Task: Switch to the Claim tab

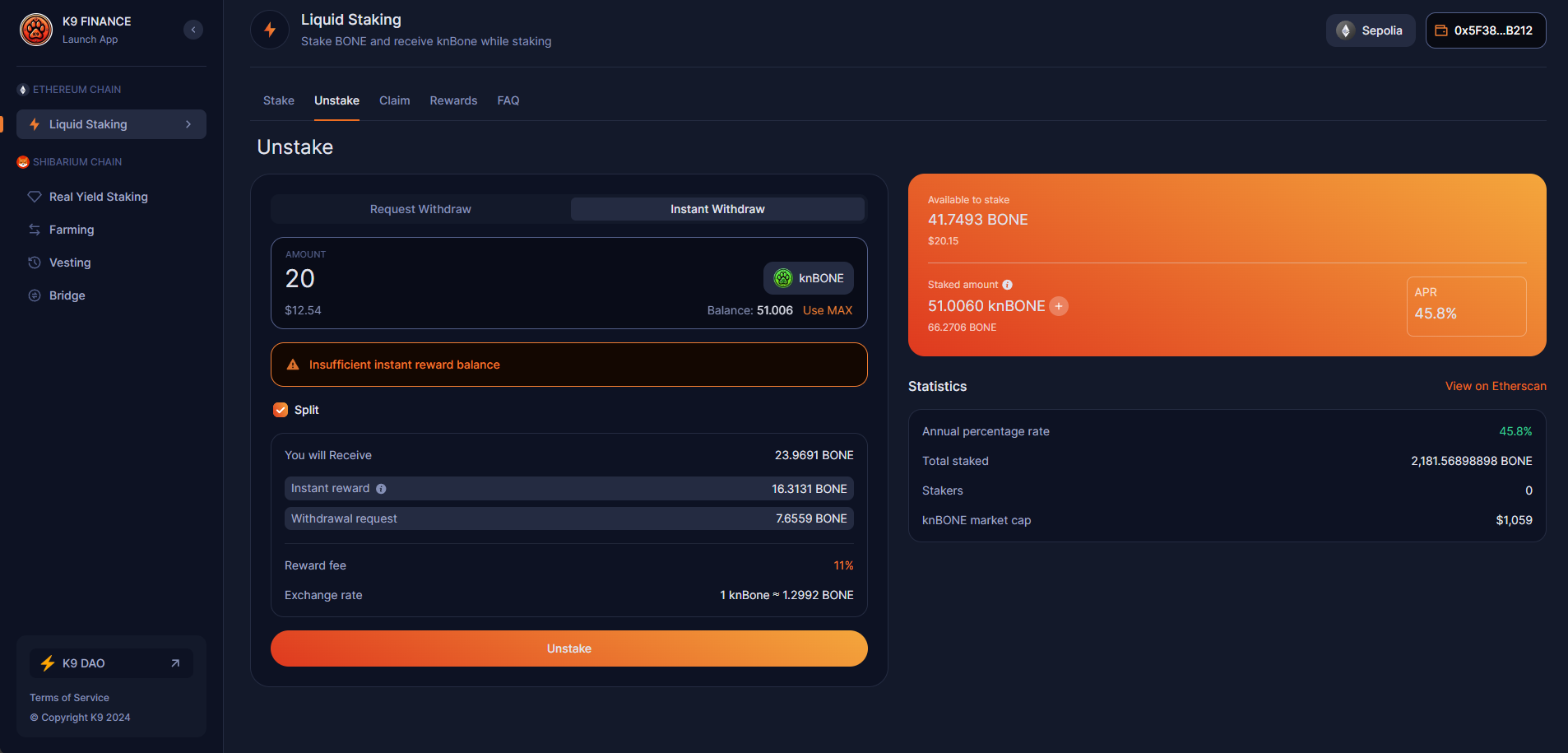Action: 394,100
